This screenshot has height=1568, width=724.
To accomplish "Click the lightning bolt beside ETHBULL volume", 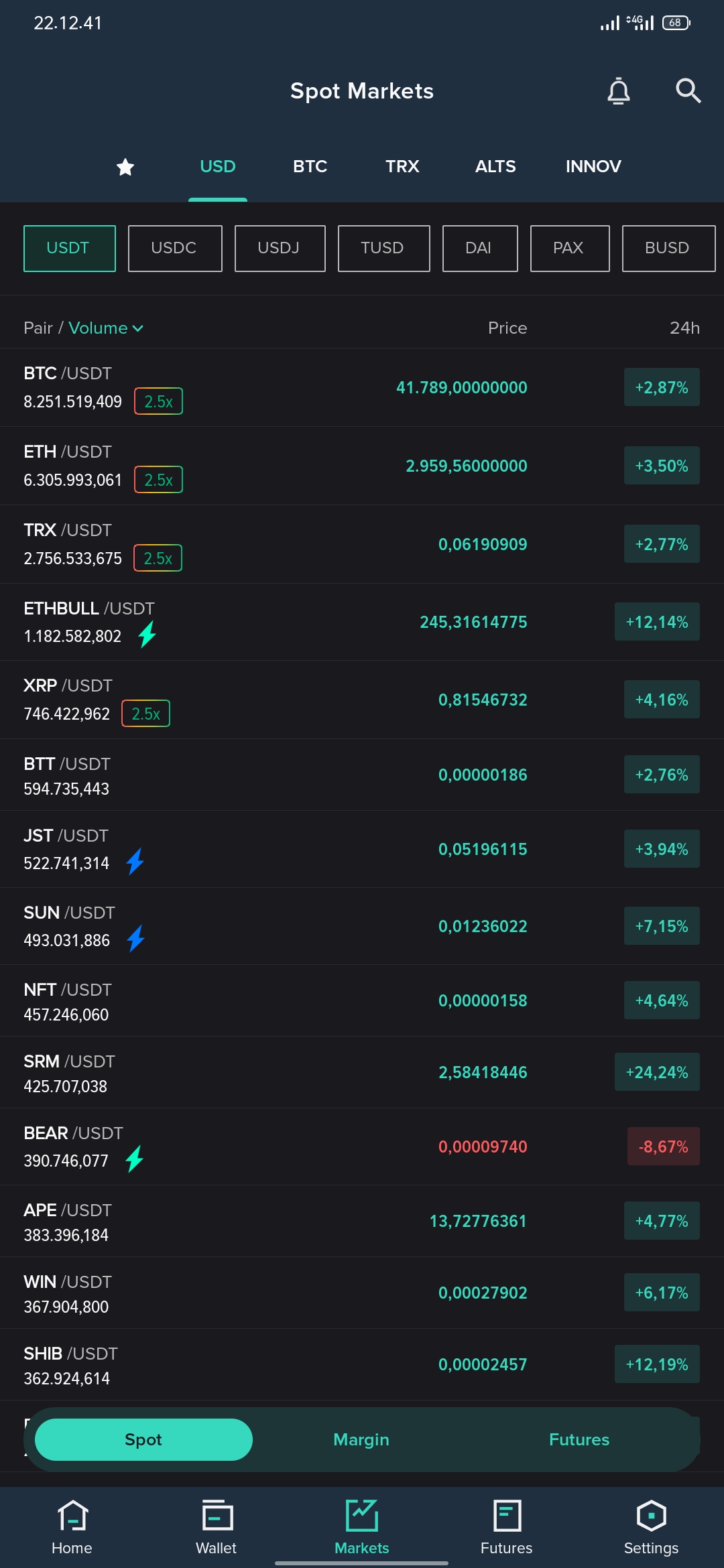I will coord(147,635).
